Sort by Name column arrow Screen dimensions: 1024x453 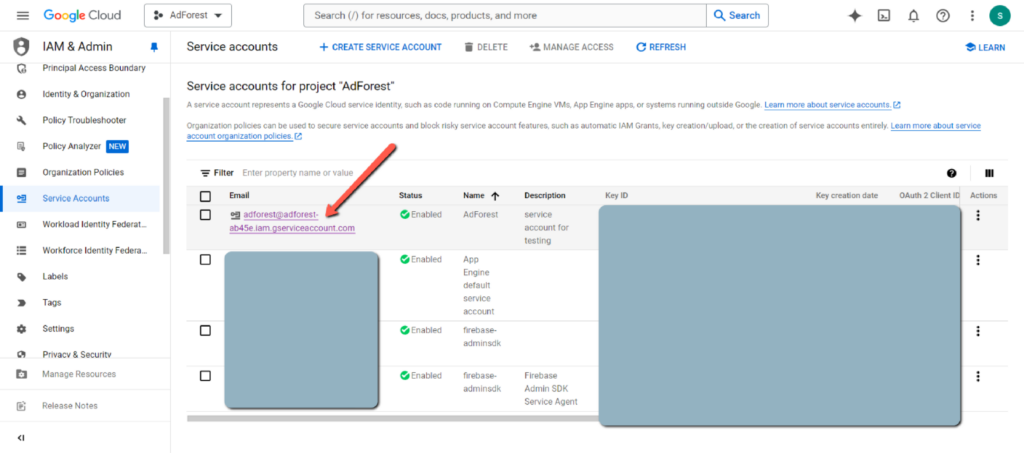(495, 196)
